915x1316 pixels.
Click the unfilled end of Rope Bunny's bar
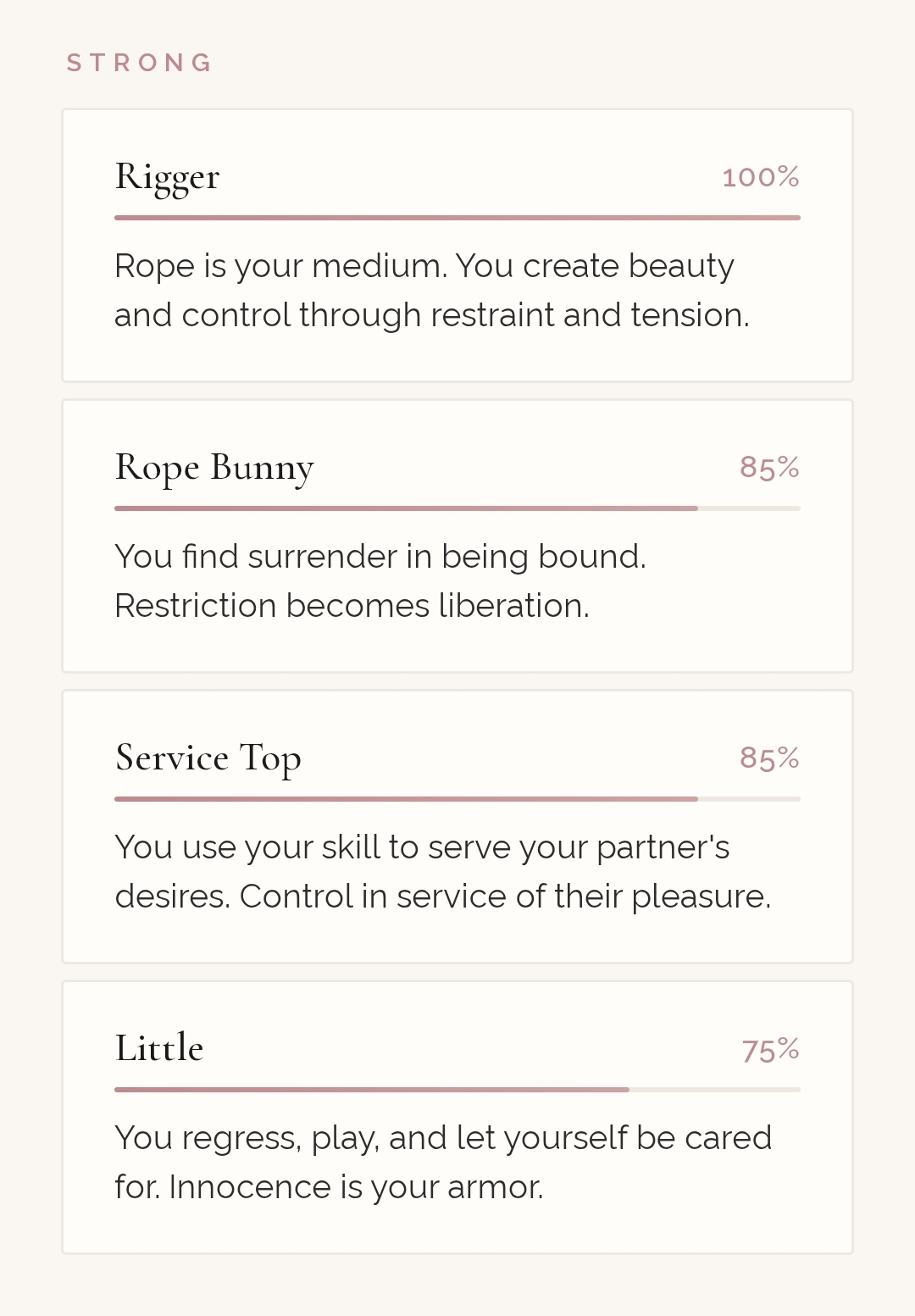[x=750, y=508]
